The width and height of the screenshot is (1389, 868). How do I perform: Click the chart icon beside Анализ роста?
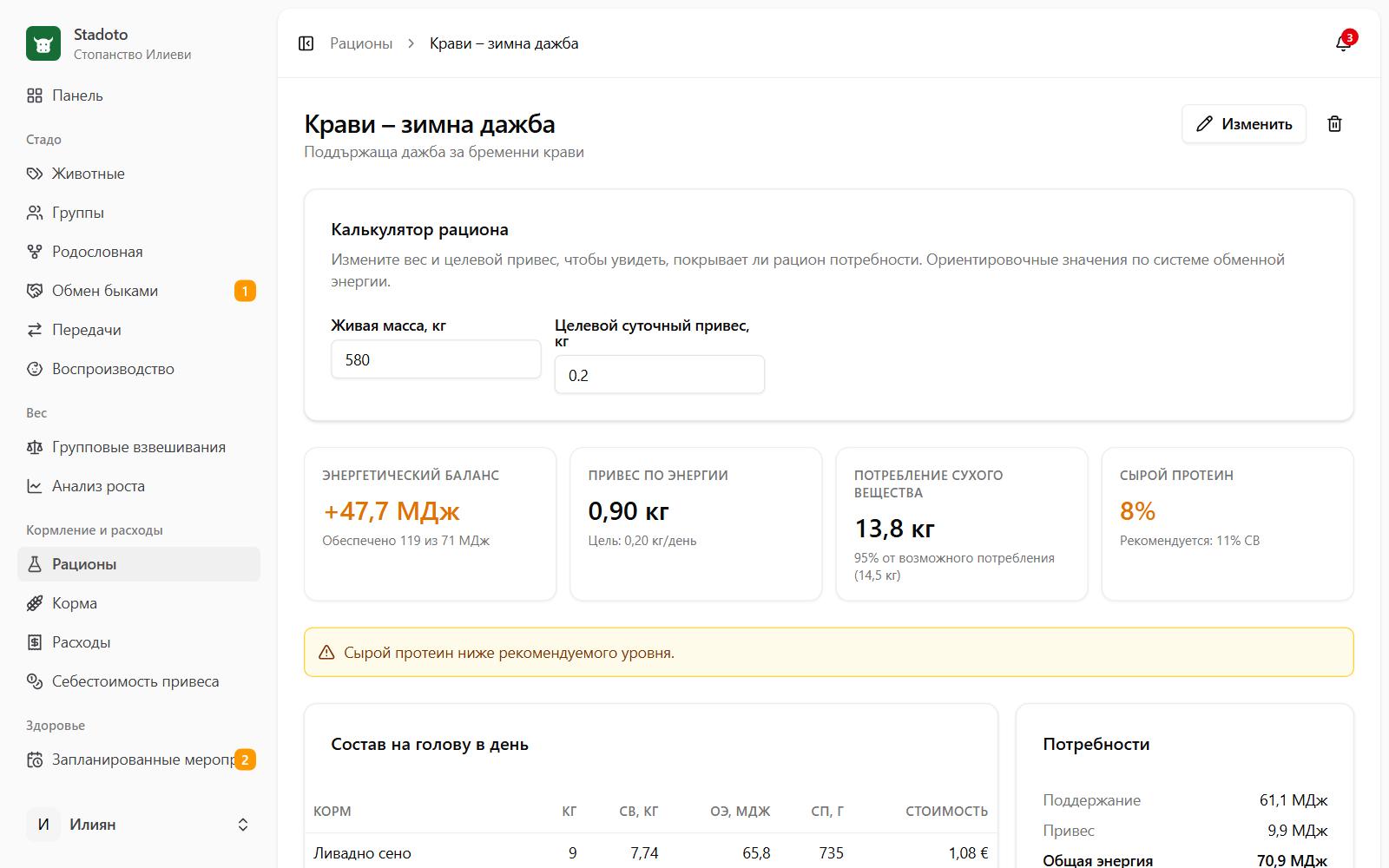(x=35, y=486)
